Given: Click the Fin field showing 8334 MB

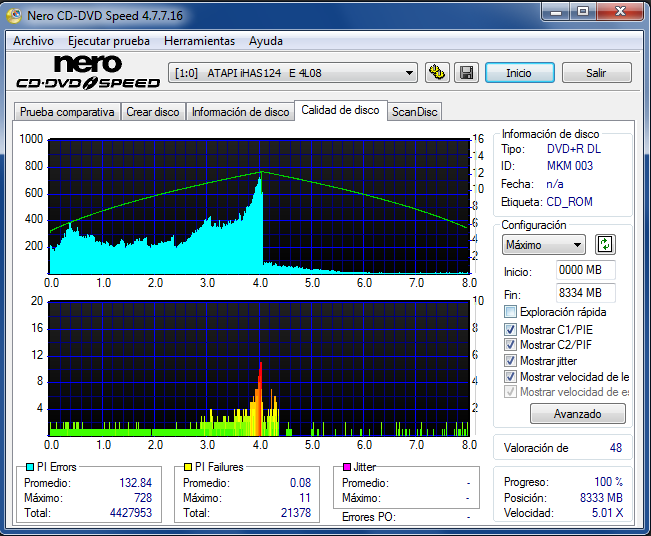Looking at the screenshot, I should [x=585, y=293].
